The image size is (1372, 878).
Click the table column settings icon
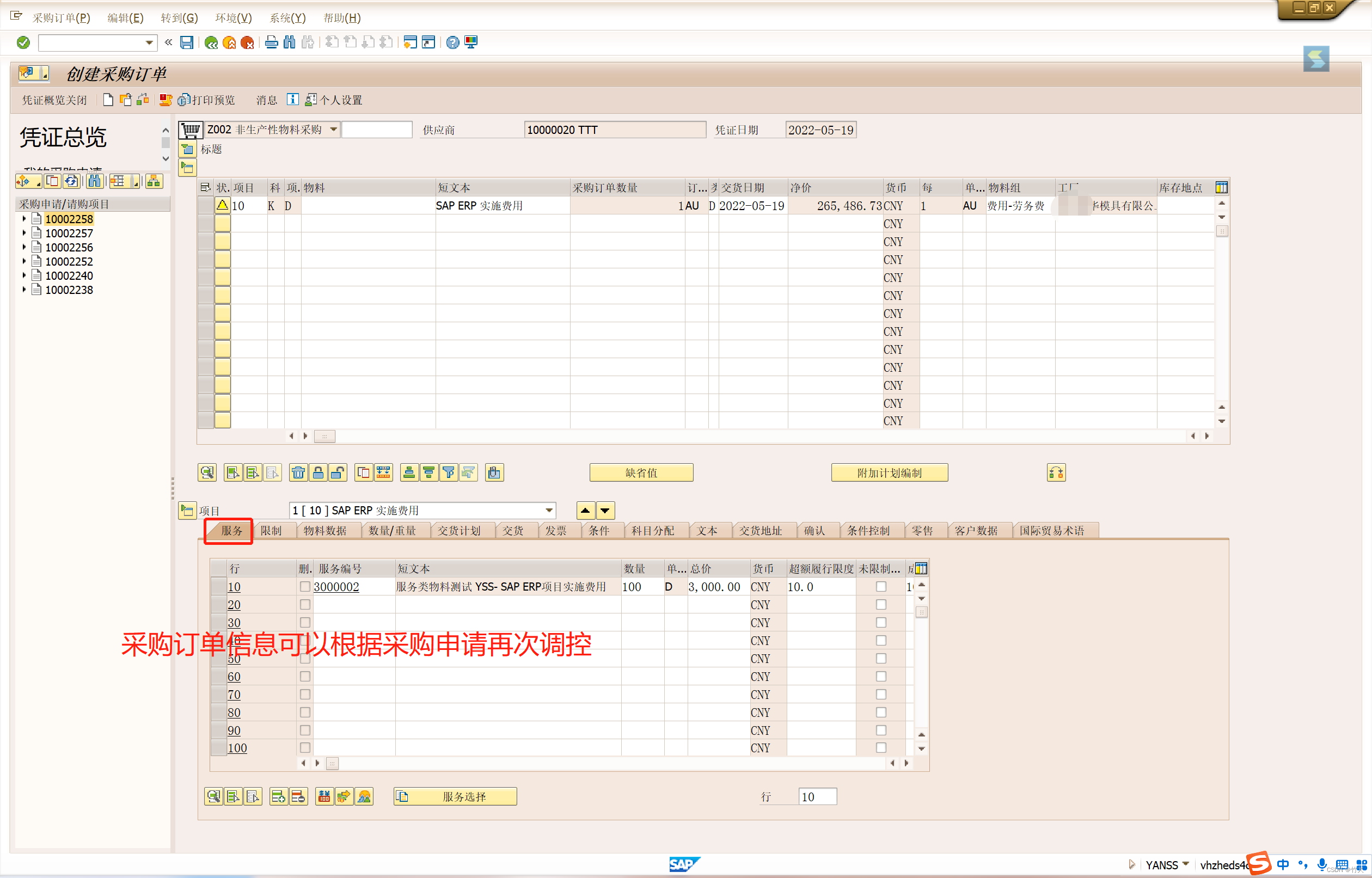tap(1221, 188)
